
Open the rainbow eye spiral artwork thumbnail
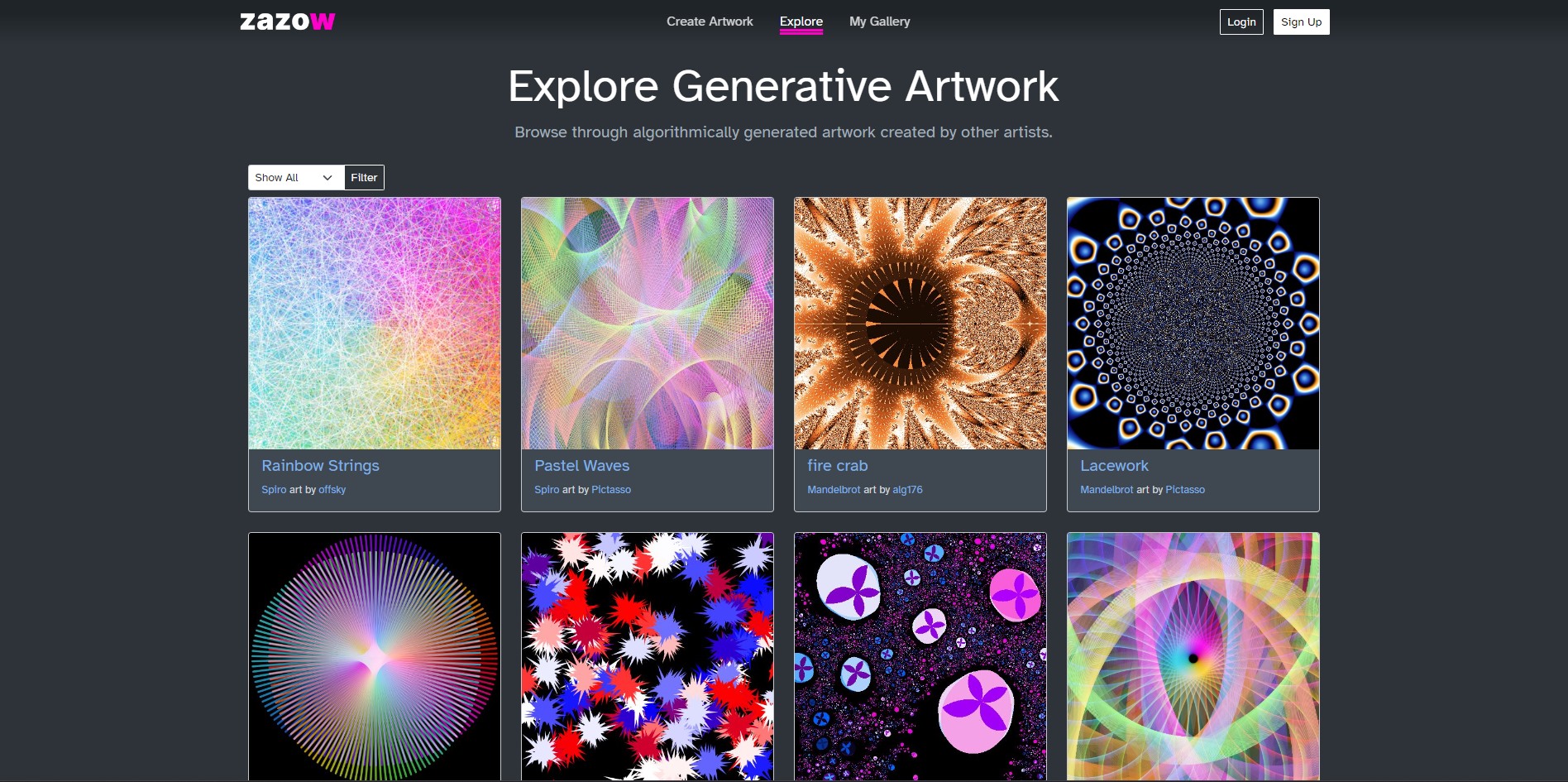click(1193, 657)
